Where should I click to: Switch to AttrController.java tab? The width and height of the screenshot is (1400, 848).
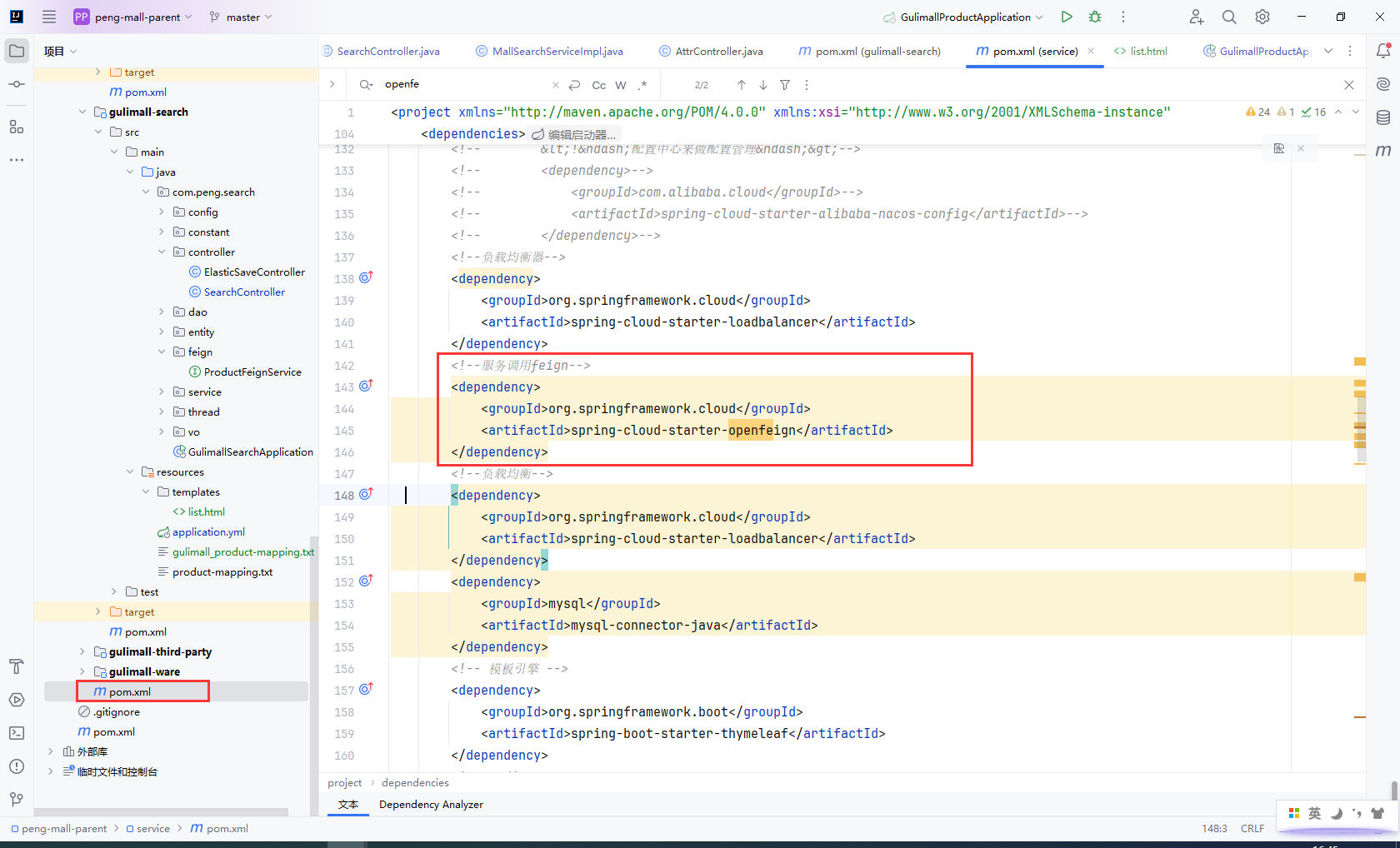(711, 51)
